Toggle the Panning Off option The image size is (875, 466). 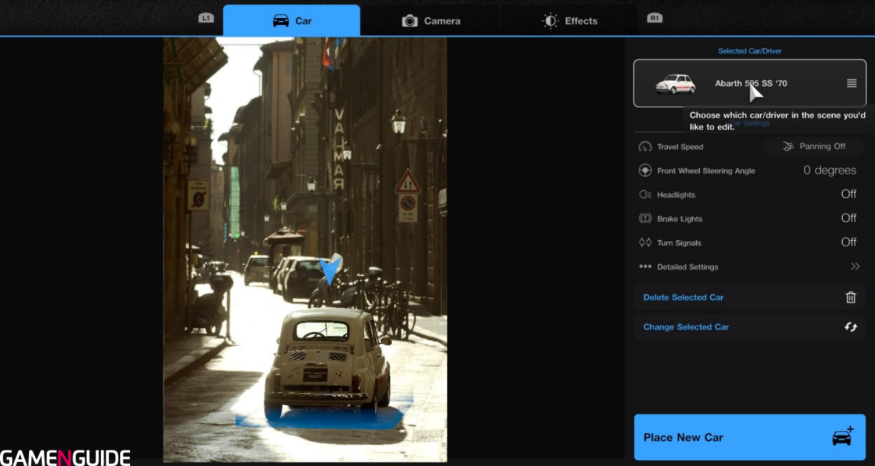(814, 146)
